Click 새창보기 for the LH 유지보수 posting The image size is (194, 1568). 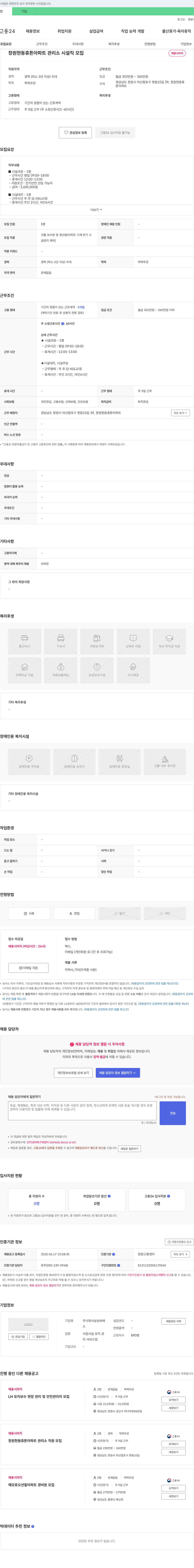coord(174,1408)
